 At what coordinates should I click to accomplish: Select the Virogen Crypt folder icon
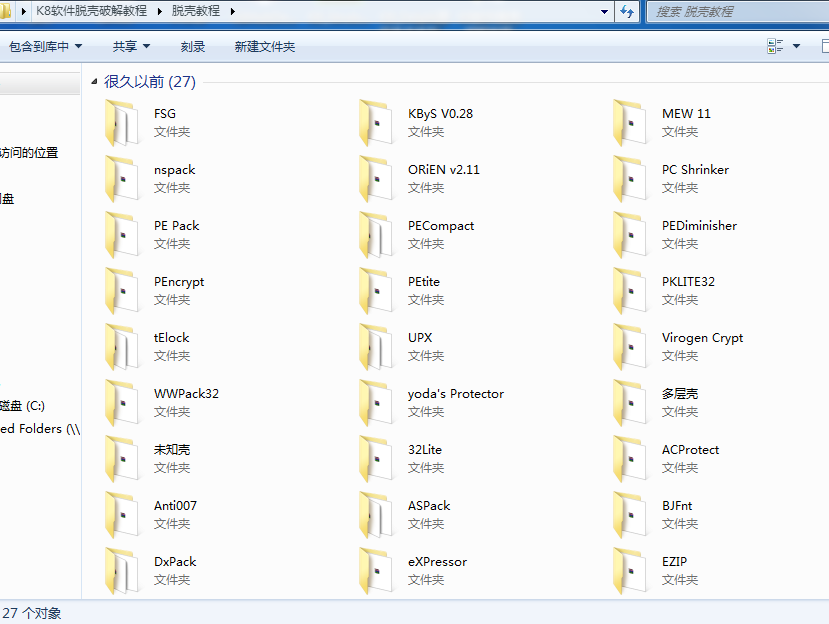tap(630, 347)
